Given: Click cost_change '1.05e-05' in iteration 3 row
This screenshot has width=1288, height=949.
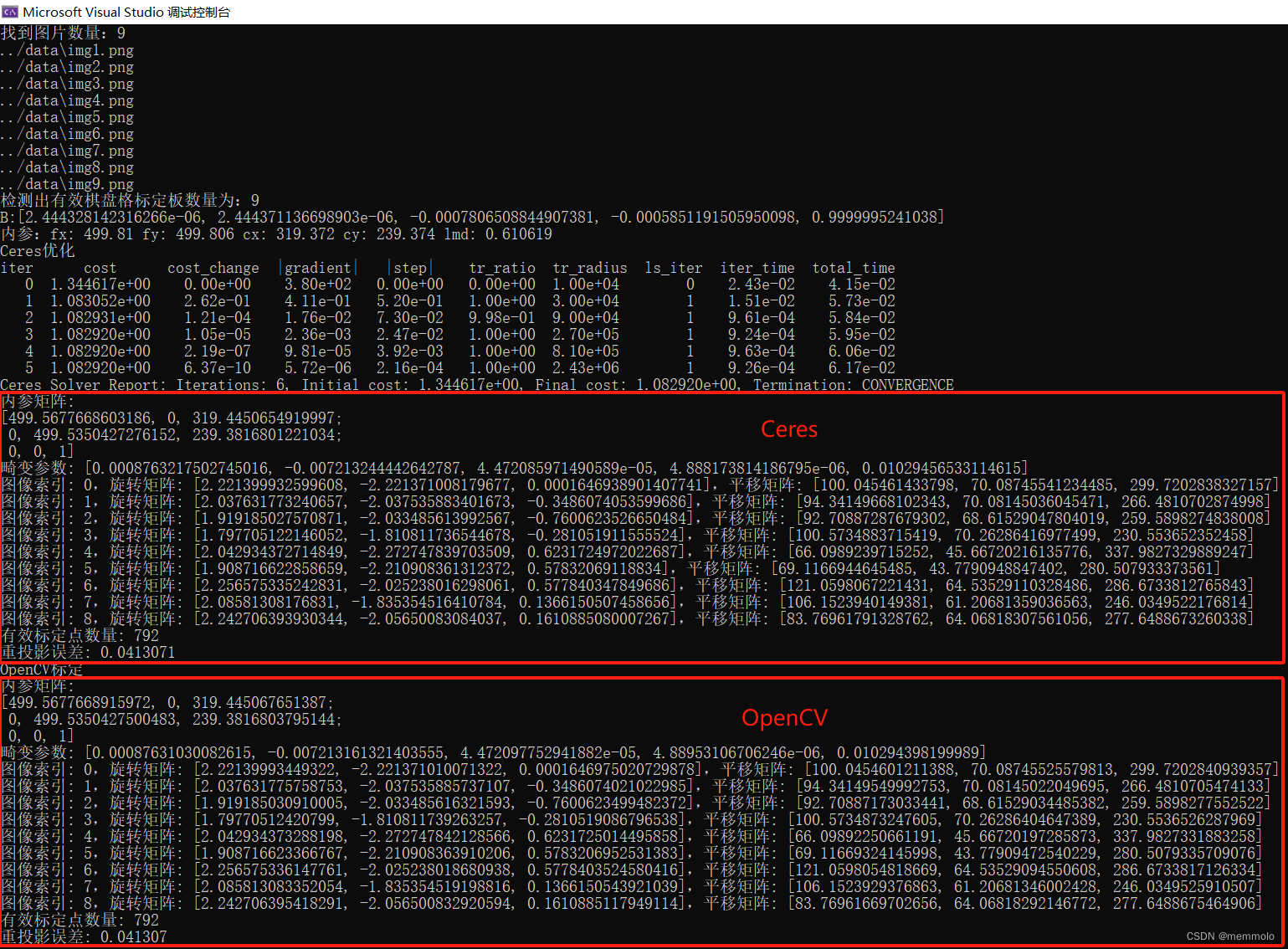Looking at the screenshot, I should (218, 334).
